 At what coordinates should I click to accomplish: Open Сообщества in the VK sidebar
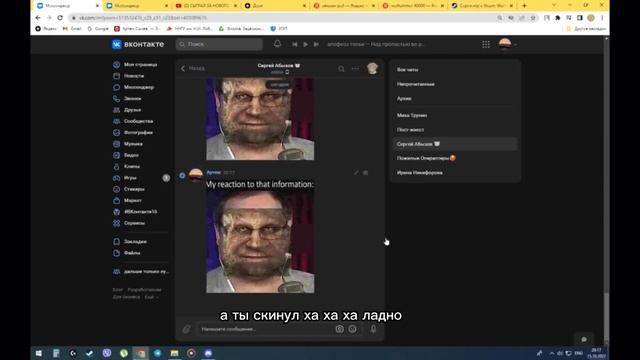(138, 121)
